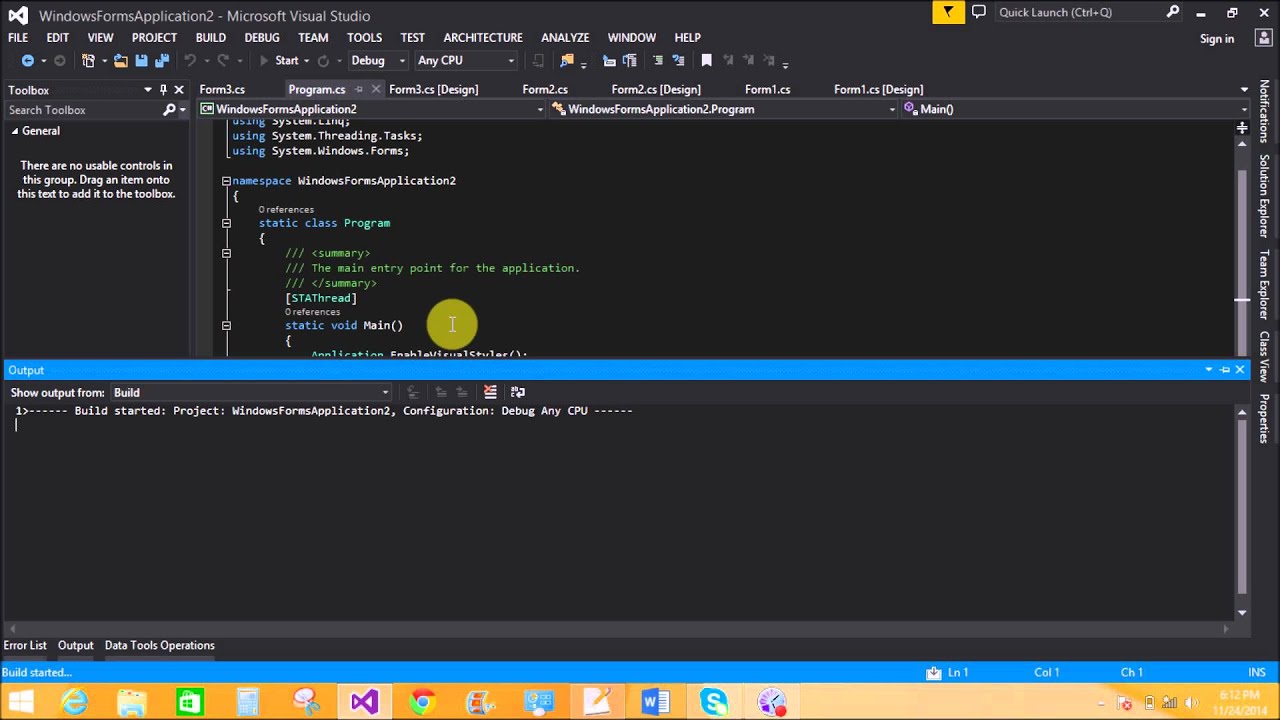Open the Properties side tab
1280x720 pixels.
coord(1264,418)
